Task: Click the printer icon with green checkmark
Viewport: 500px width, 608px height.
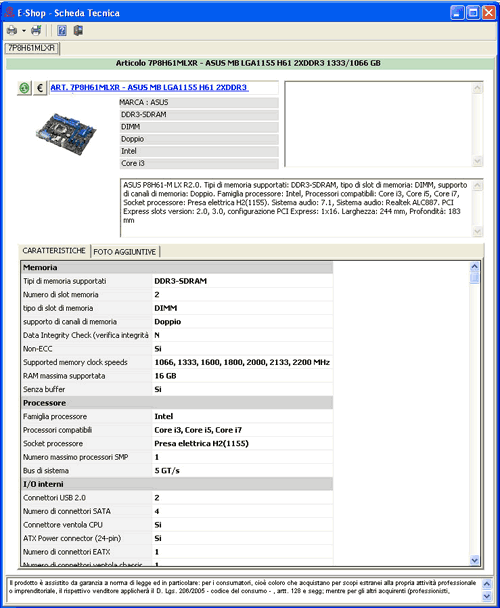Action: (x=36, y=30)
